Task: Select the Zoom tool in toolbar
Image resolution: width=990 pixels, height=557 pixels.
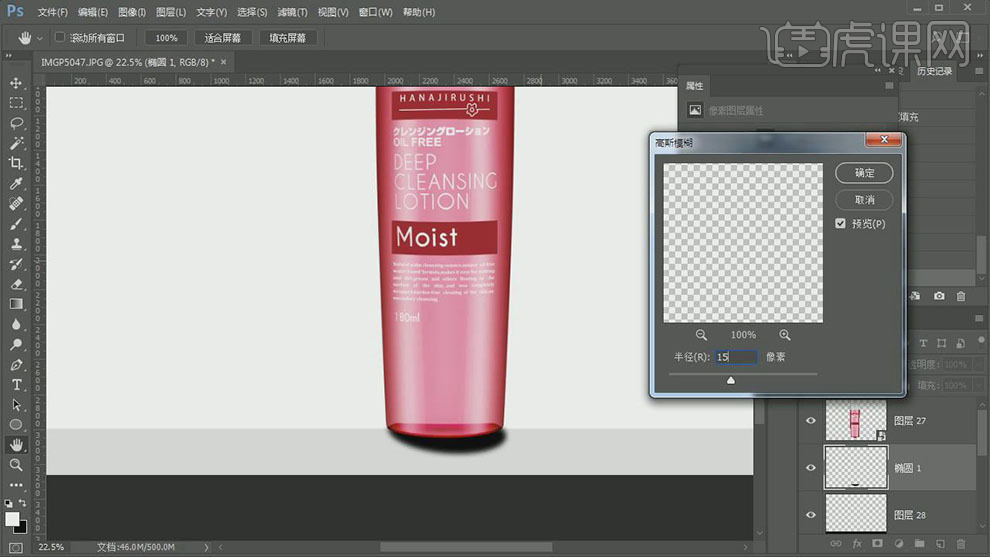Action: pyautogui.click(x=16, y=465)
